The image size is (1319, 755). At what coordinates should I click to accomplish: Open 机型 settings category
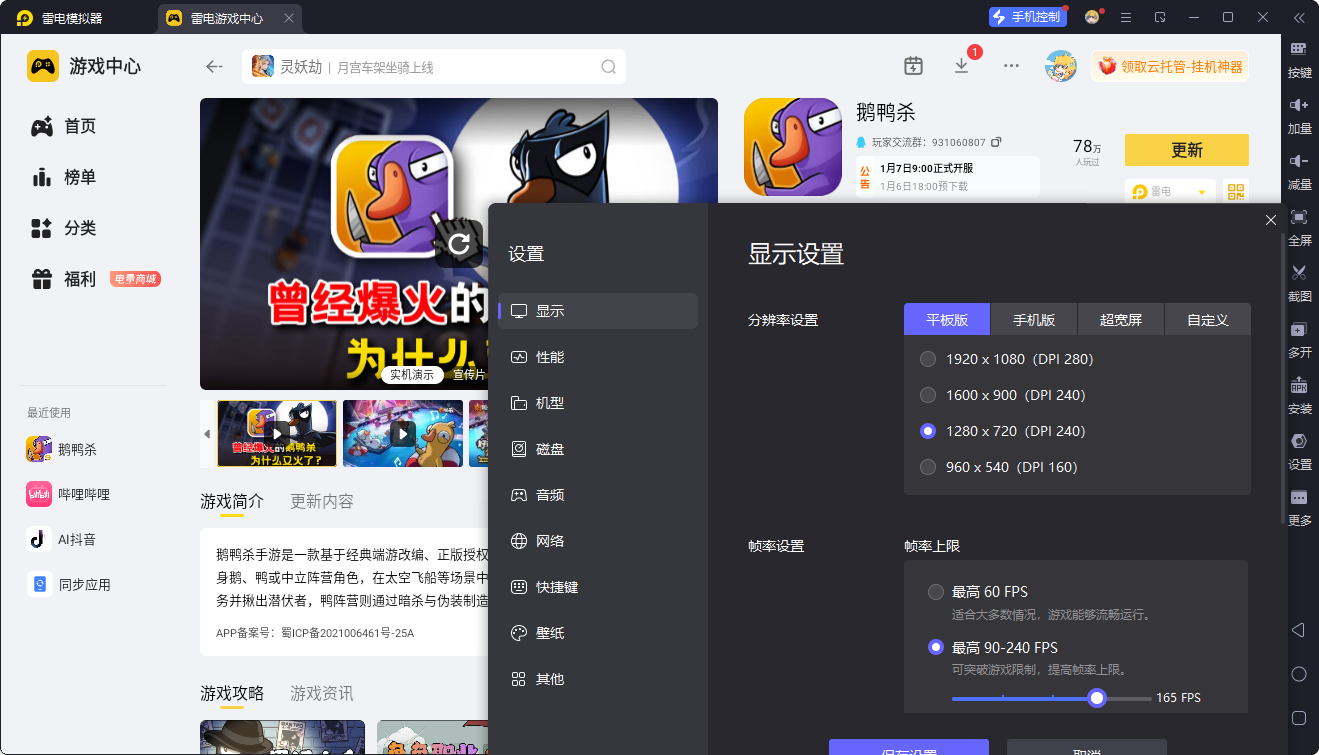(x=598, y=403)
